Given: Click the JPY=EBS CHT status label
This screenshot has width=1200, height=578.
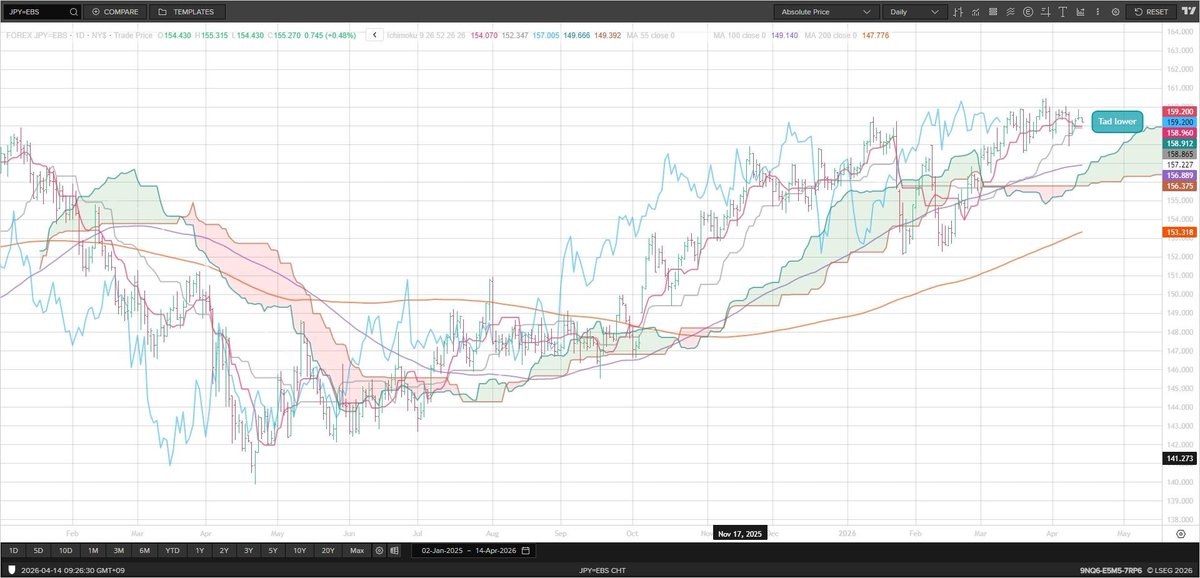Looking at the screenshot, I should [x=604, y=570].
